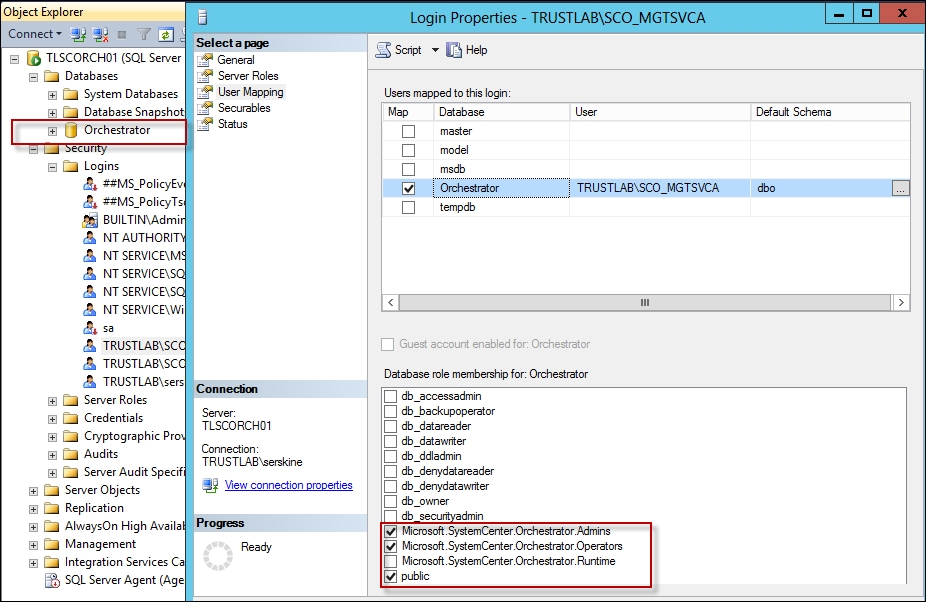Click the Login Properties window title icon
Viewport: 926px width, 602px height.
pos(203,17)
